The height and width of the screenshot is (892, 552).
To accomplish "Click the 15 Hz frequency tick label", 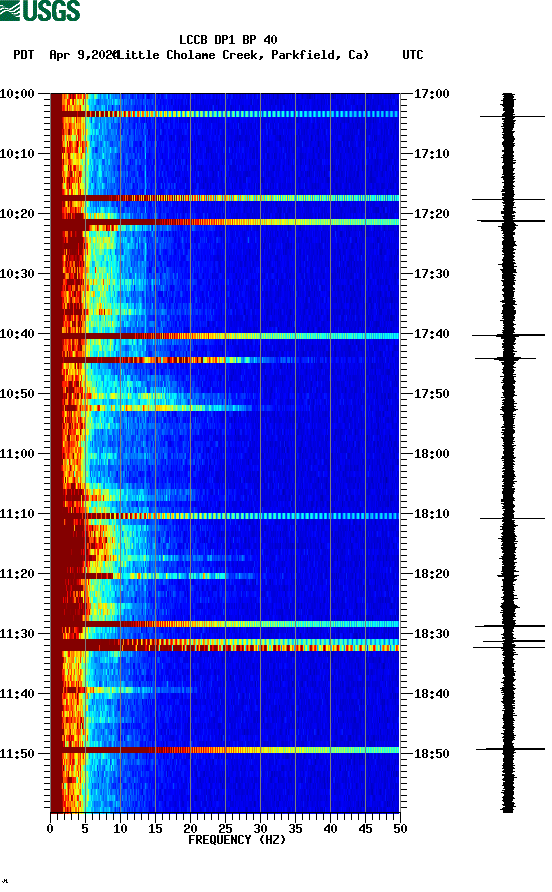I will click(x=155, y=829).
